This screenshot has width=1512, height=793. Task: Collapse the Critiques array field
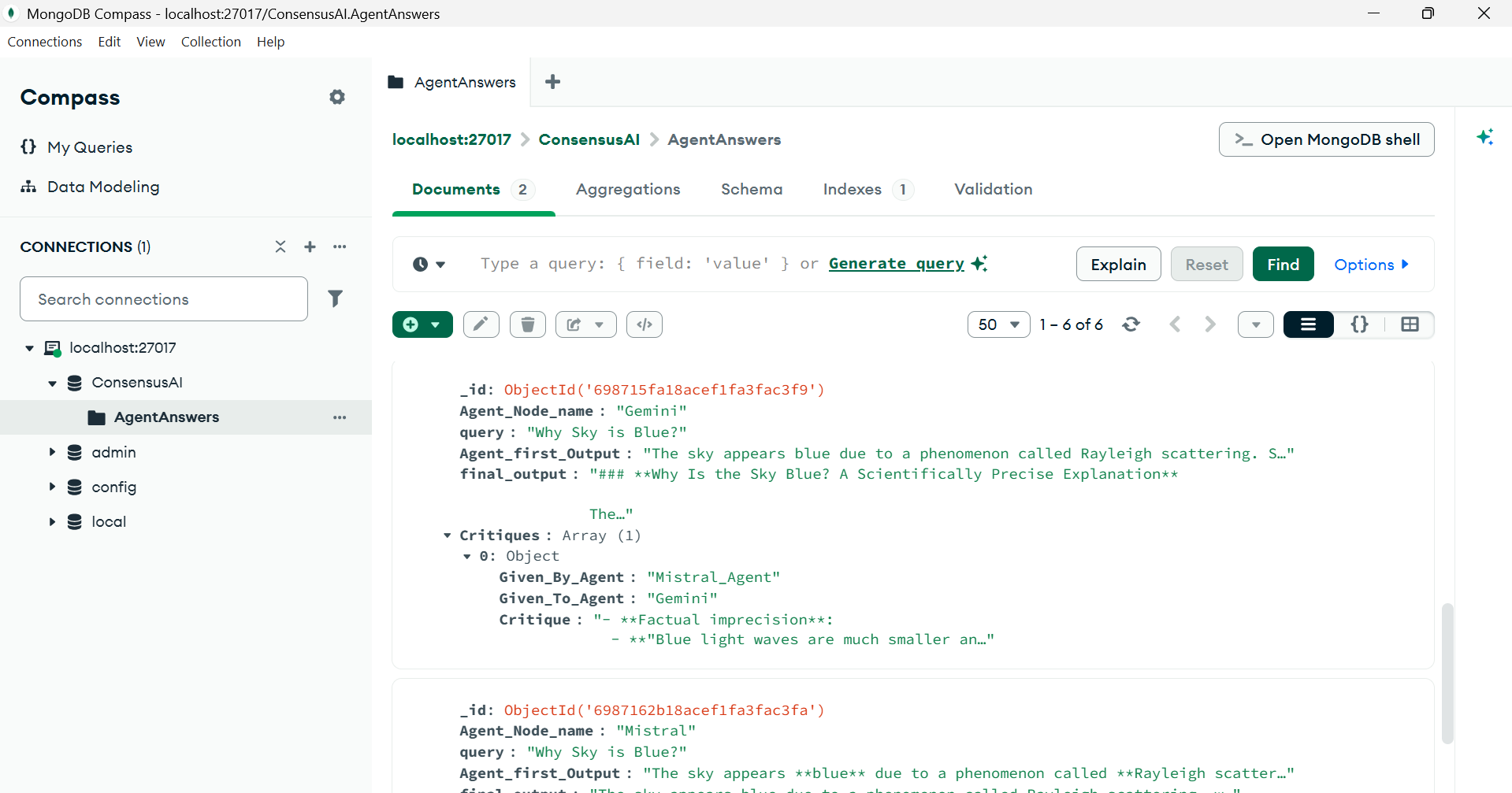(447, 535)
